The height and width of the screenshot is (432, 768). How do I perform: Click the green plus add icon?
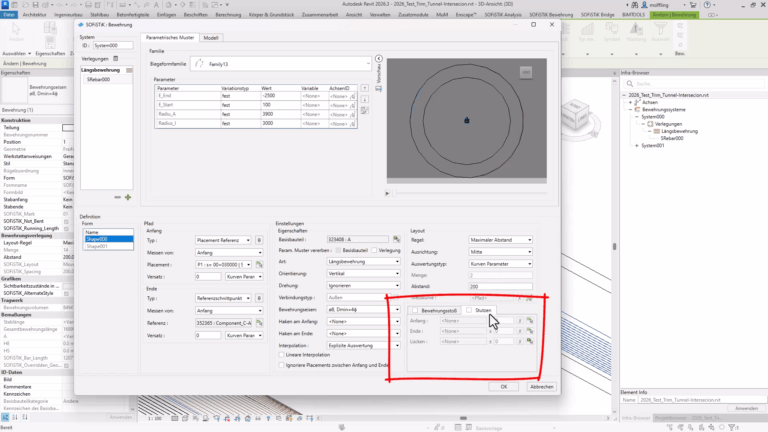[x=128, y=197]
